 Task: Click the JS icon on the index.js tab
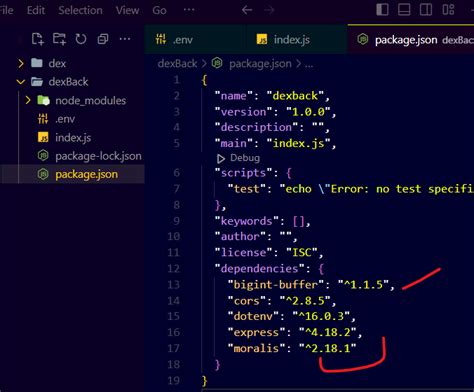pos(262,40)
